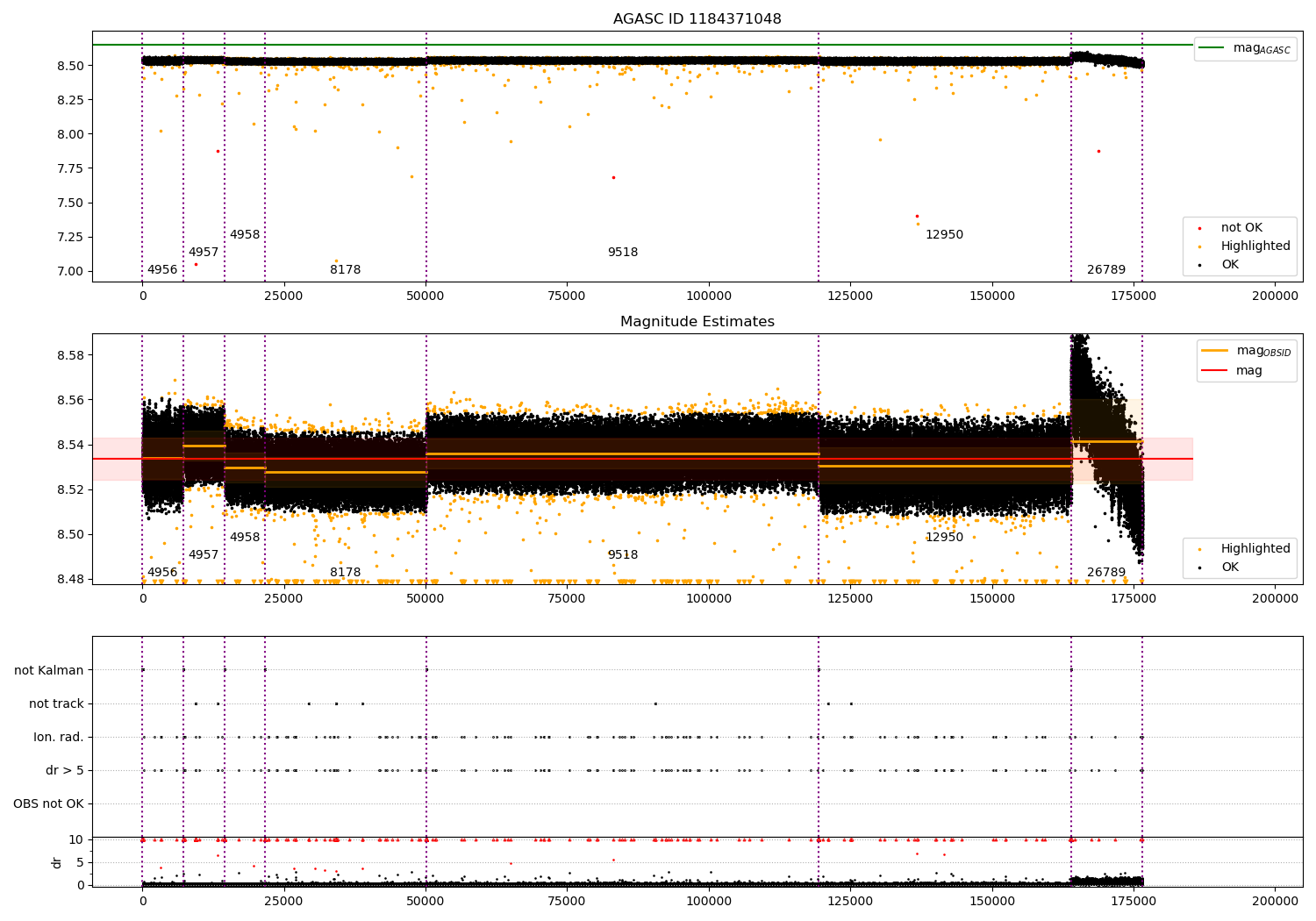Viewport: 1316px width, 921px height.
Task: Click the 7.75 y-axis tick label
Action: coord(72,168)
